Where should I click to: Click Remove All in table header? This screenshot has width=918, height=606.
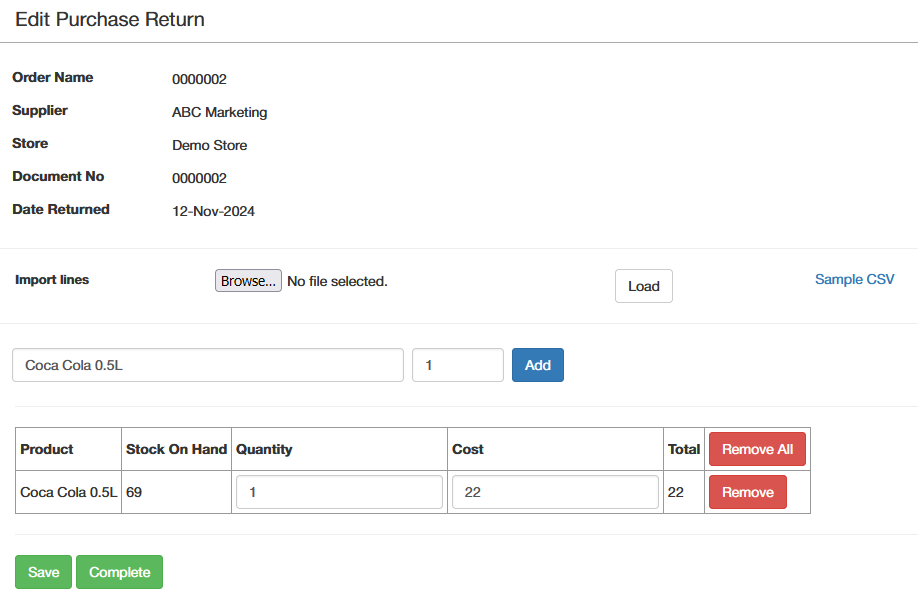point(757,449)
